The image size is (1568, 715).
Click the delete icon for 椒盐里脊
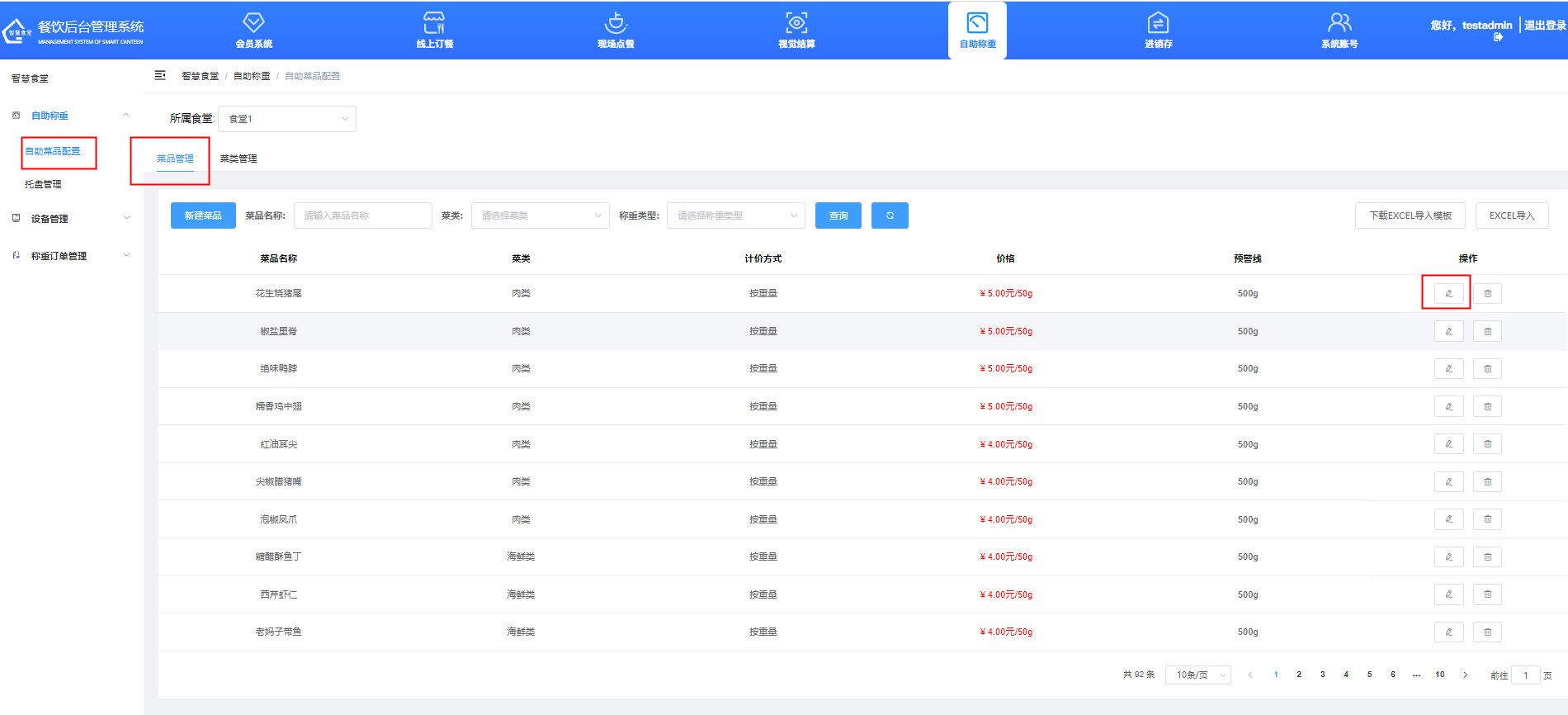click(x=1487, y=331)
